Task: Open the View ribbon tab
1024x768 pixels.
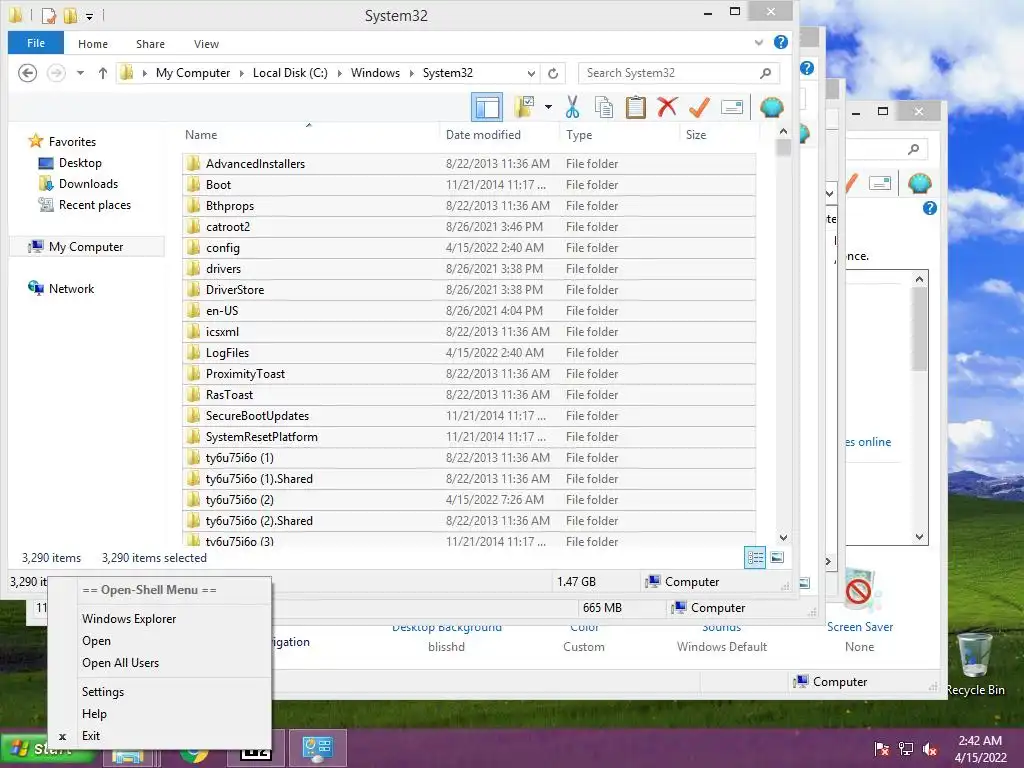Action: (206, 44)
